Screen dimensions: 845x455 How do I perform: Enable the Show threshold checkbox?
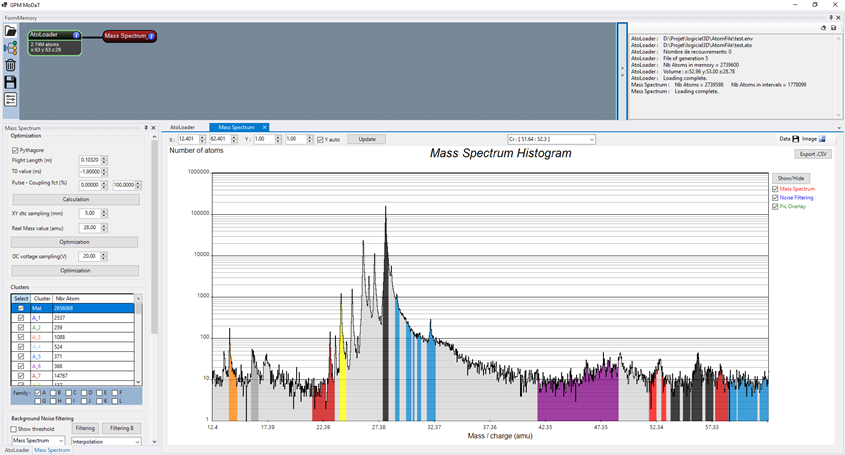coord(15,429)
